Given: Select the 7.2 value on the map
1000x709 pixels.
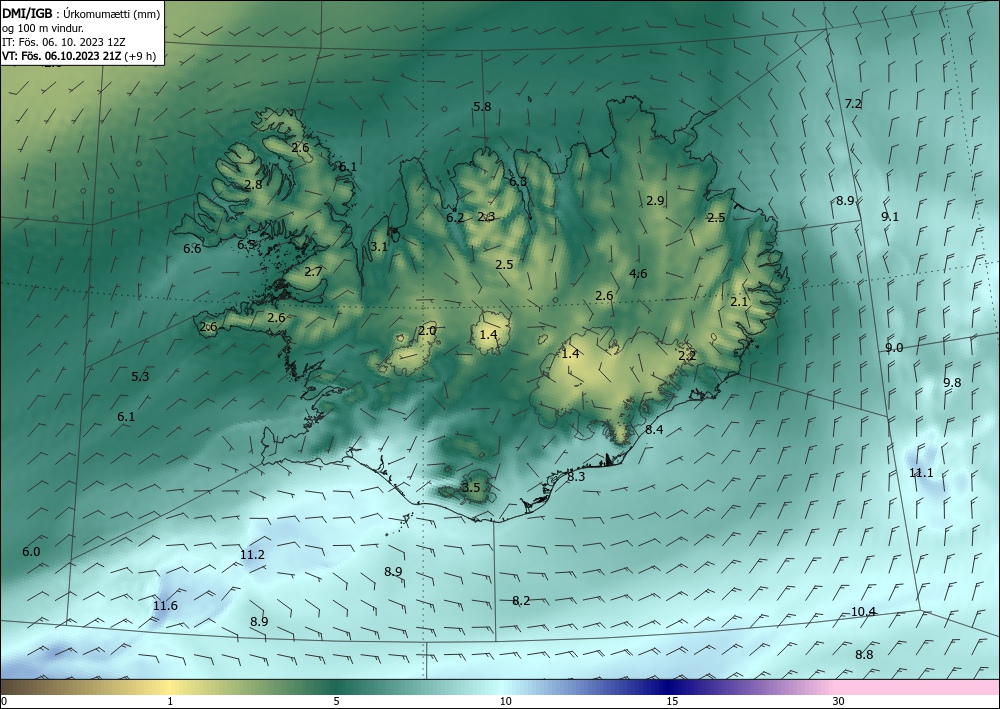Looking at the screenshot, I should point(853,103).
